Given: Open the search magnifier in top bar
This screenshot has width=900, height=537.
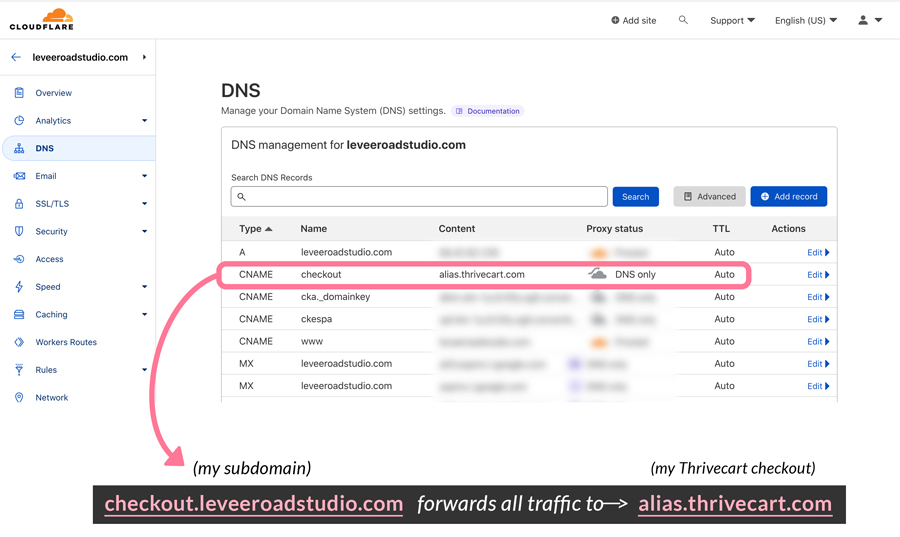Looking at the screenshot, I should pos(683,20).
